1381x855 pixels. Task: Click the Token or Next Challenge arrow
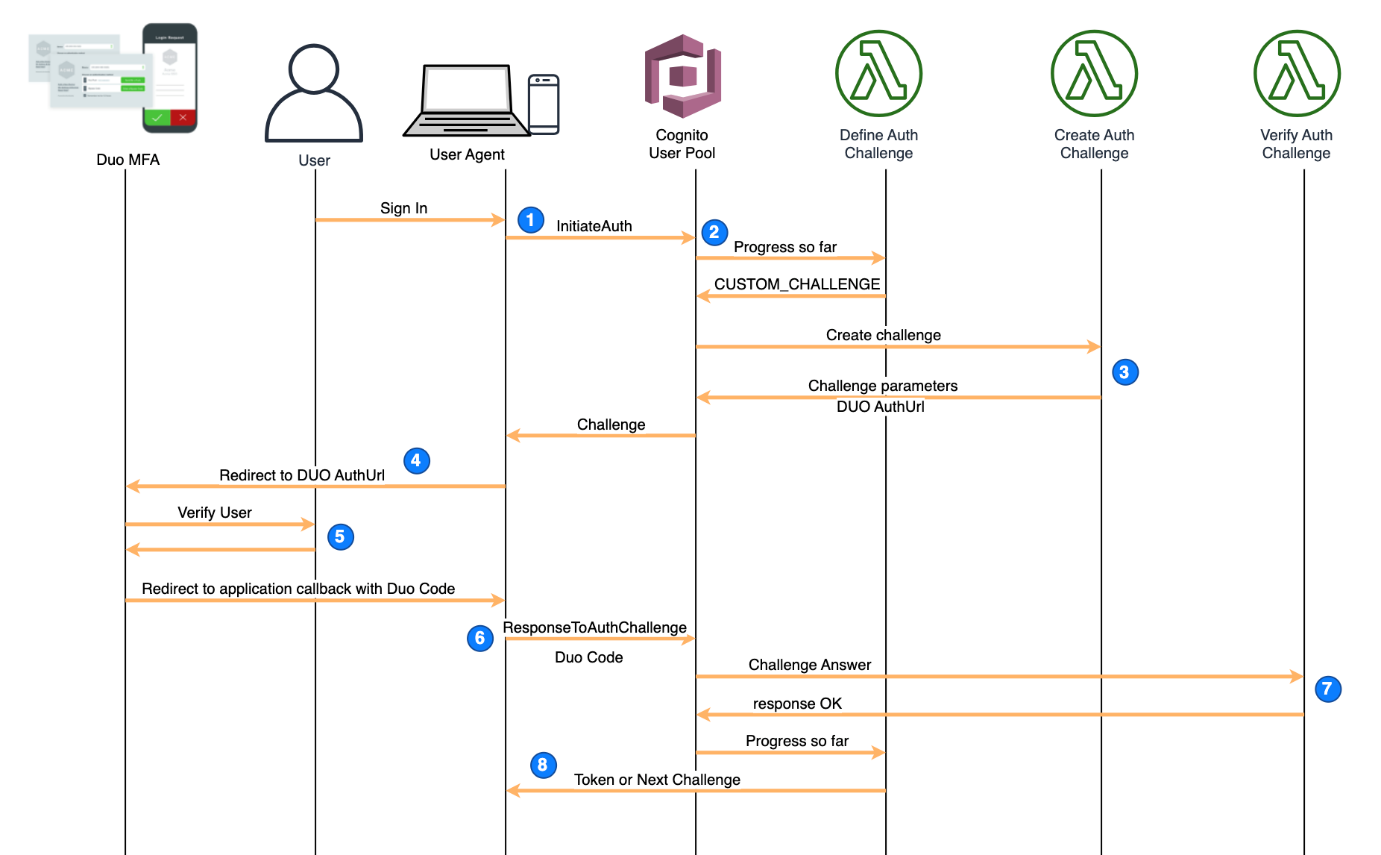658,780
